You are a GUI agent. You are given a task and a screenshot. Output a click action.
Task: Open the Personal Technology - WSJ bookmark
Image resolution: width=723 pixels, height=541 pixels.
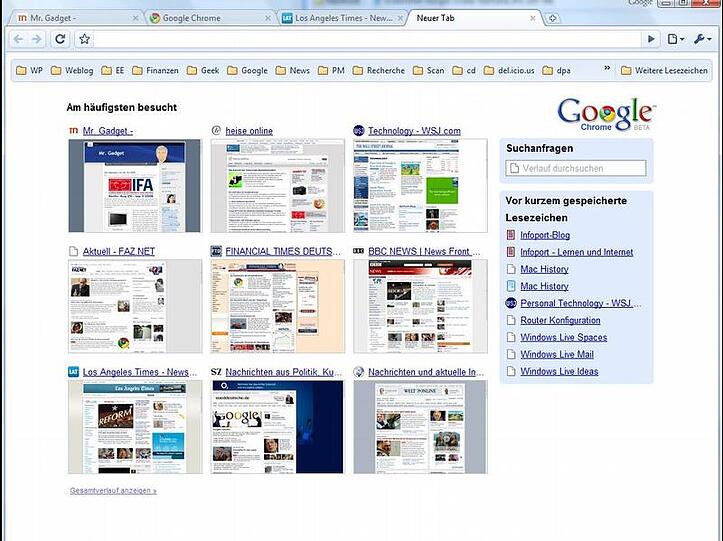tap(581, 303)
